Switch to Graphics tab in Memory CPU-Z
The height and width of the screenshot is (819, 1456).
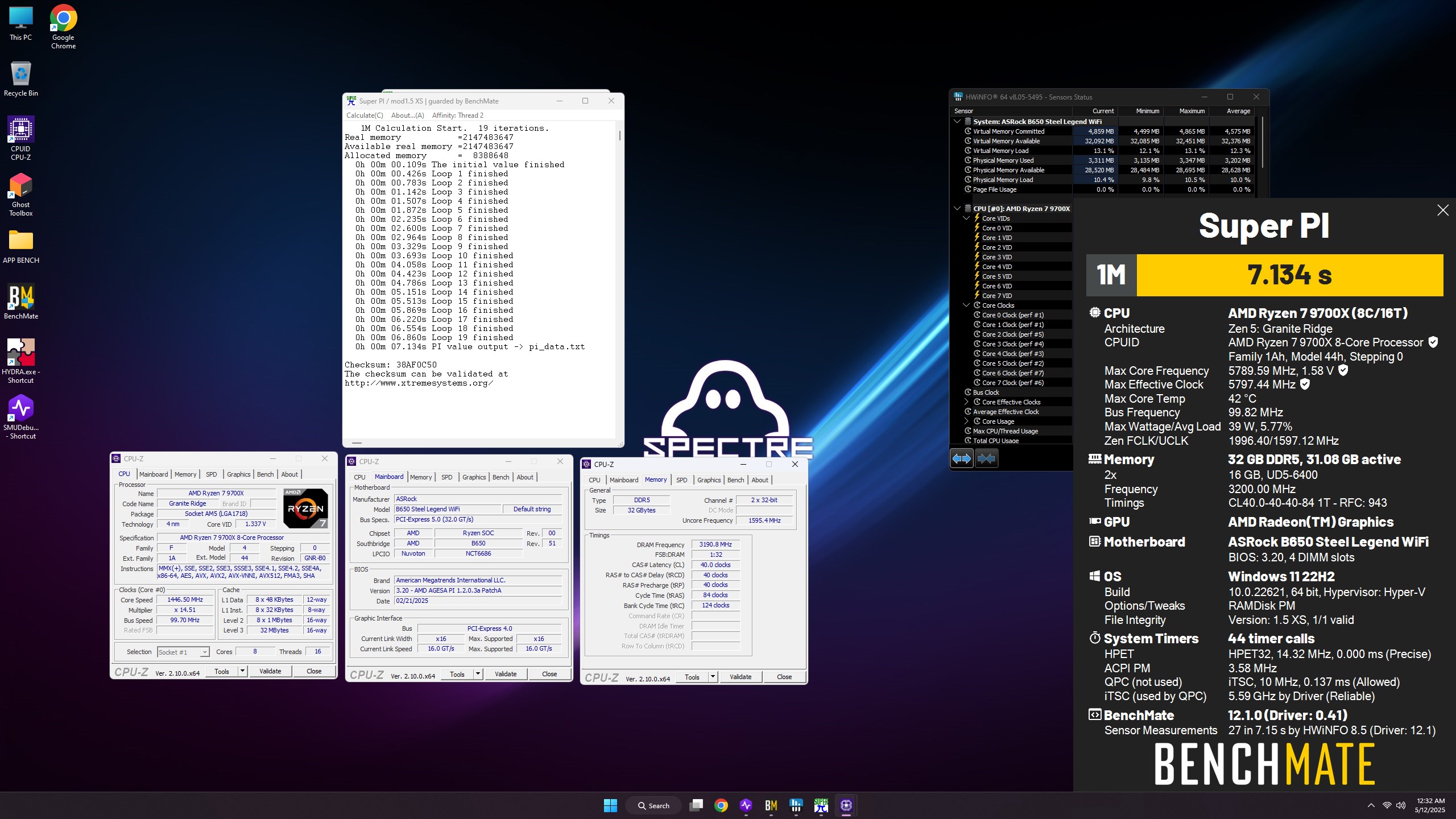pos(709,480)
